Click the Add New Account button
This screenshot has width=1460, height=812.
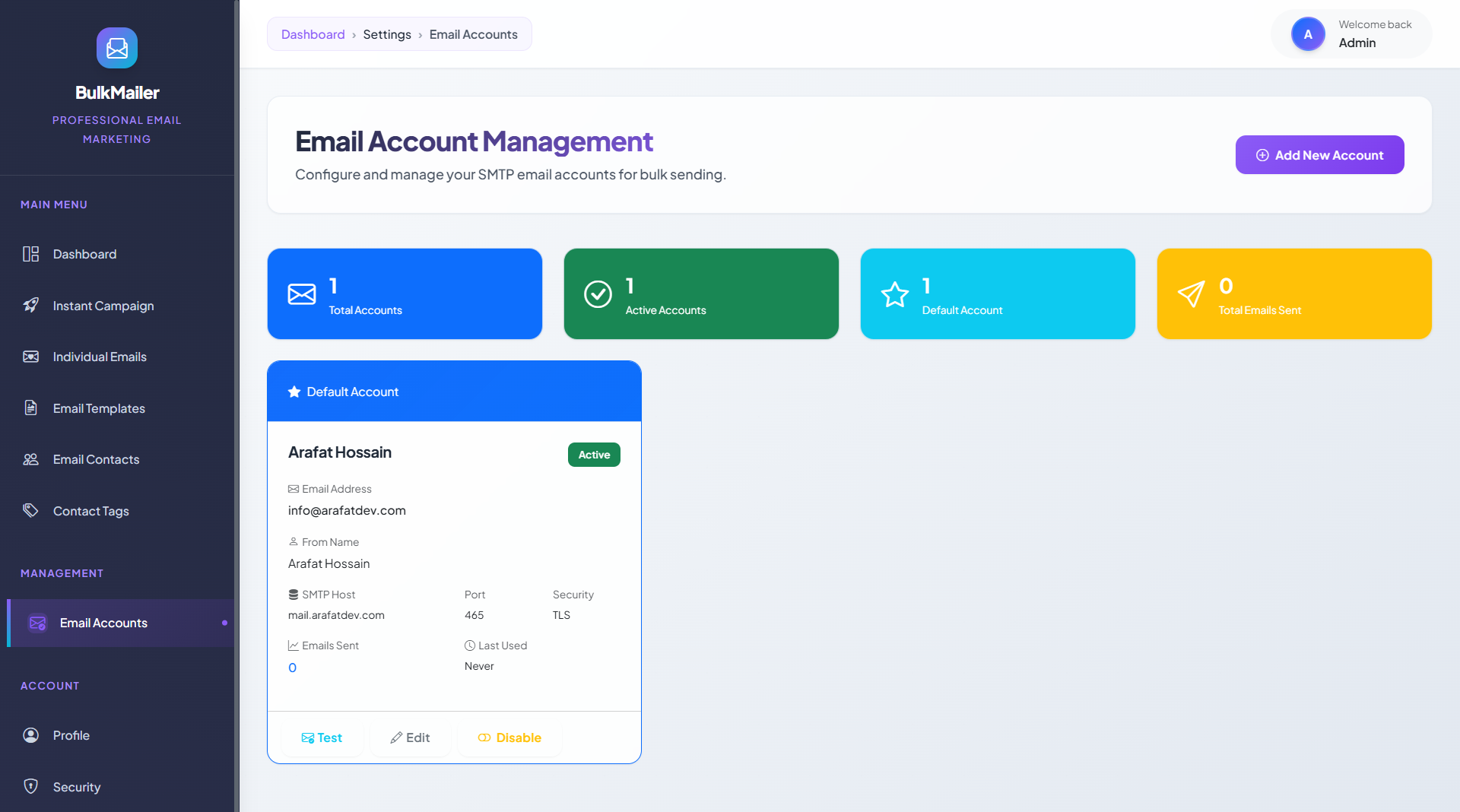point(1319,155)
